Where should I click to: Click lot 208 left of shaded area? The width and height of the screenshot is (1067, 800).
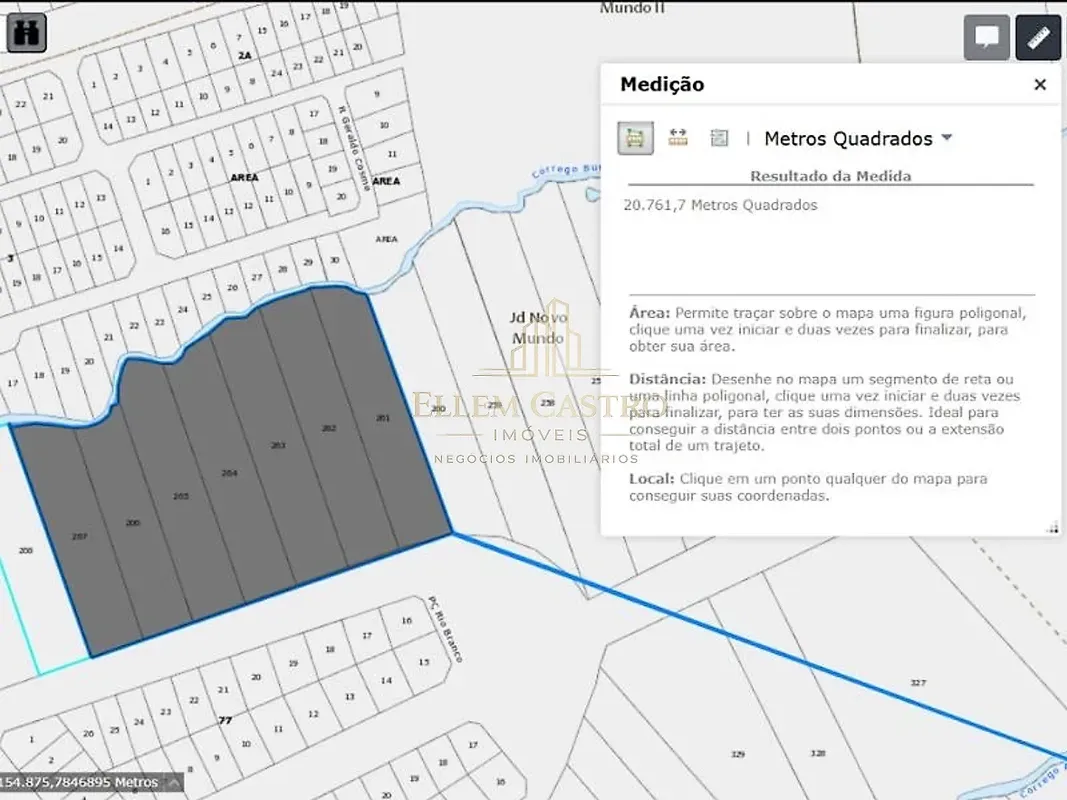pyautogui.click(x=25, y=550)
